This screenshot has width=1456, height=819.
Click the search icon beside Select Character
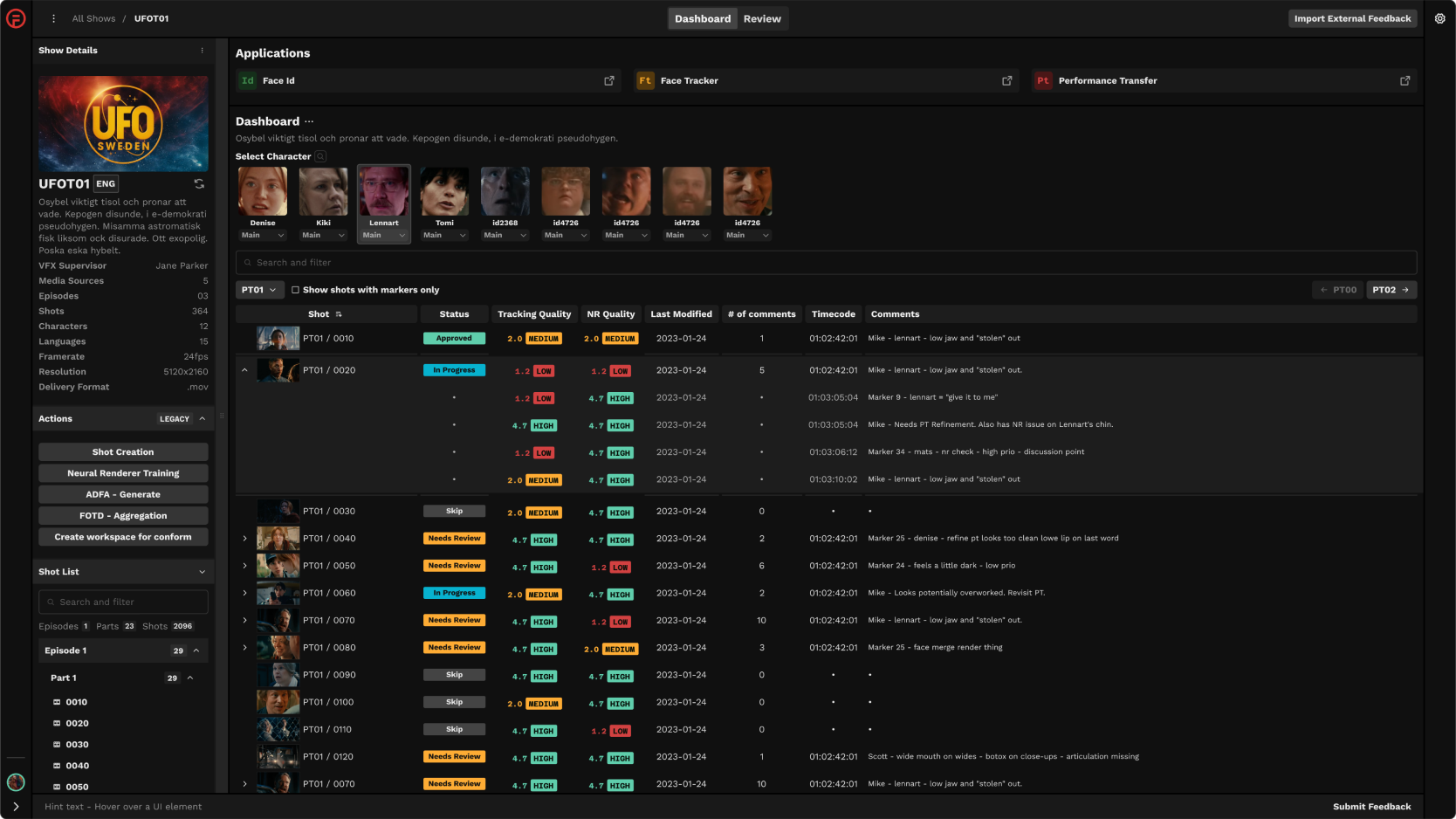(320, 157)
